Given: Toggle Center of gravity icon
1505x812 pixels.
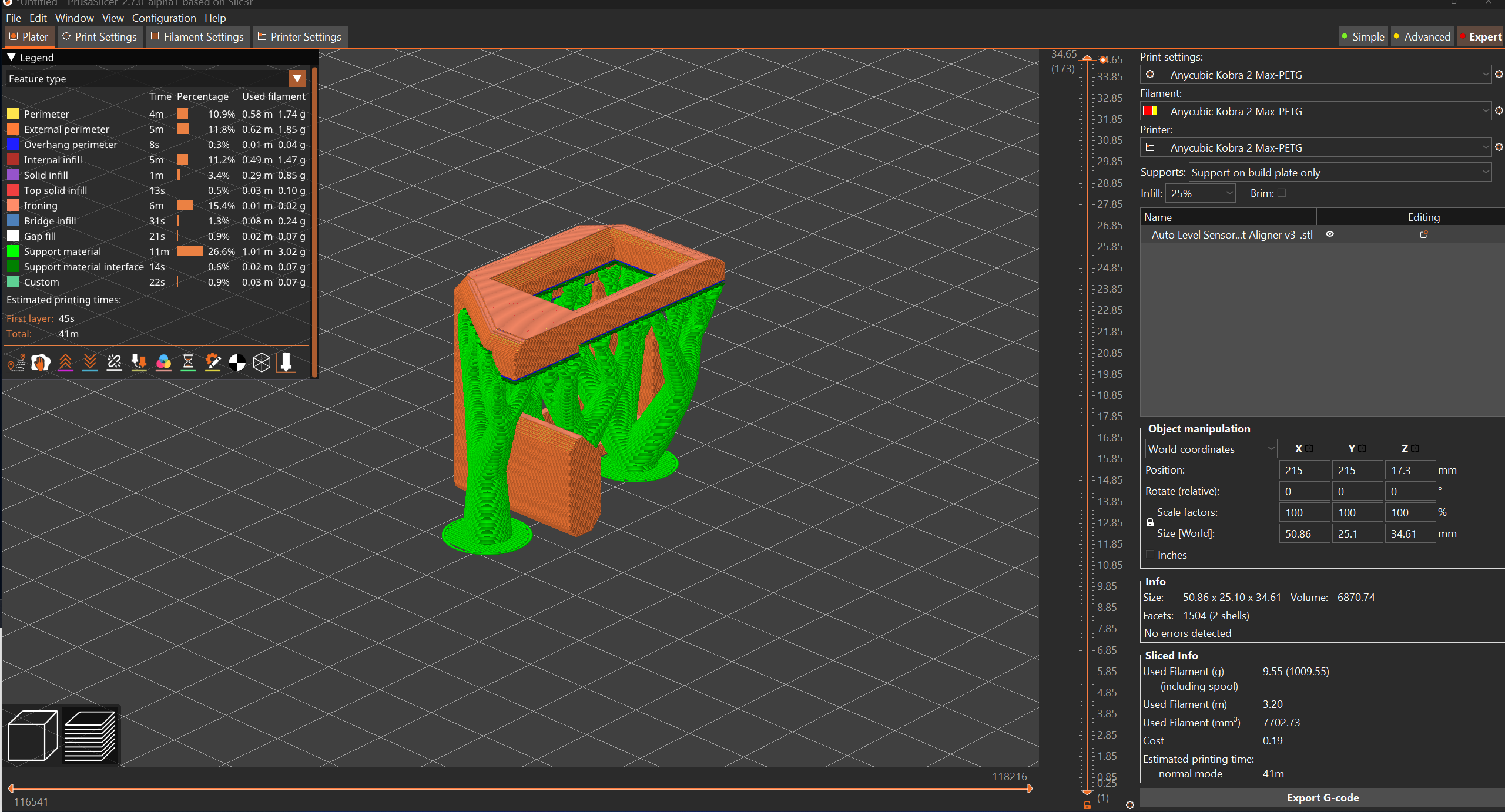Looking at the screenshot, I should point(237,363).
